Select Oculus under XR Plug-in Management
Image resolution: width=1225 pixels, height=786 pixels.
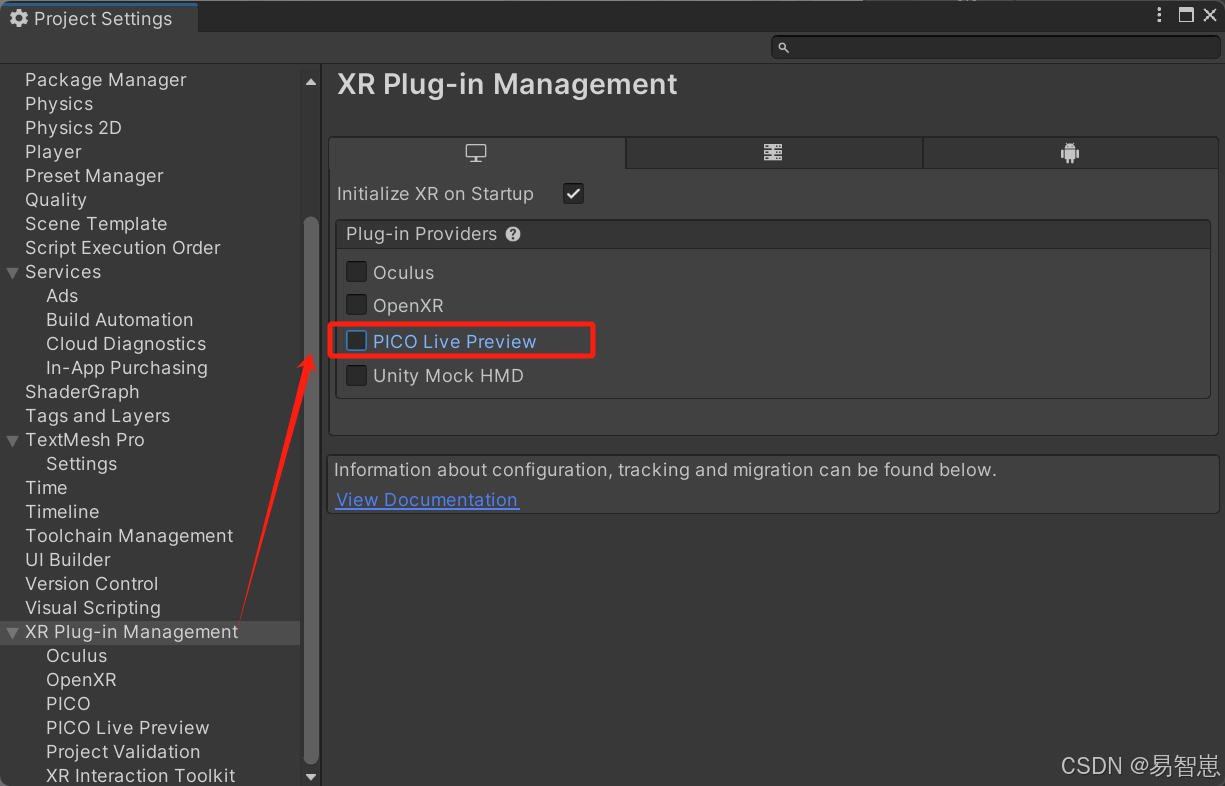(x=76, y=656)
